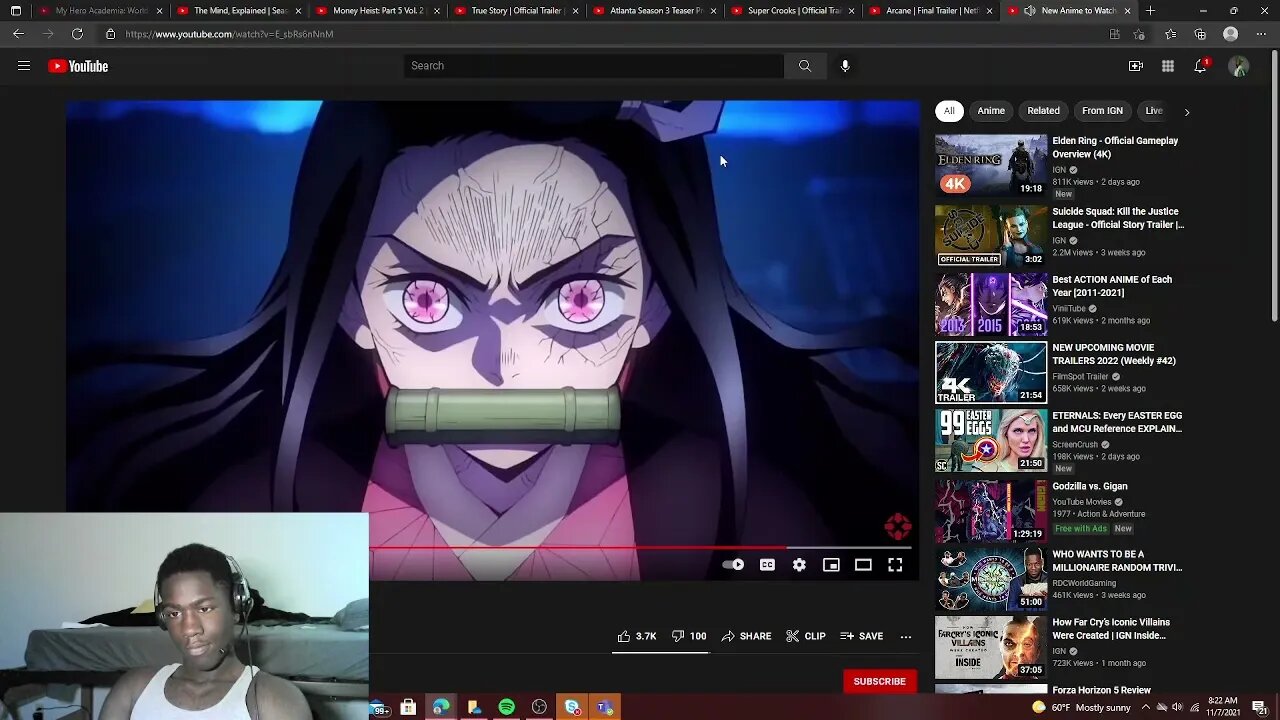This screenshot has height=720, width=1280.
Task: Close the My Hero Academia tab
Action: [159, 11]
